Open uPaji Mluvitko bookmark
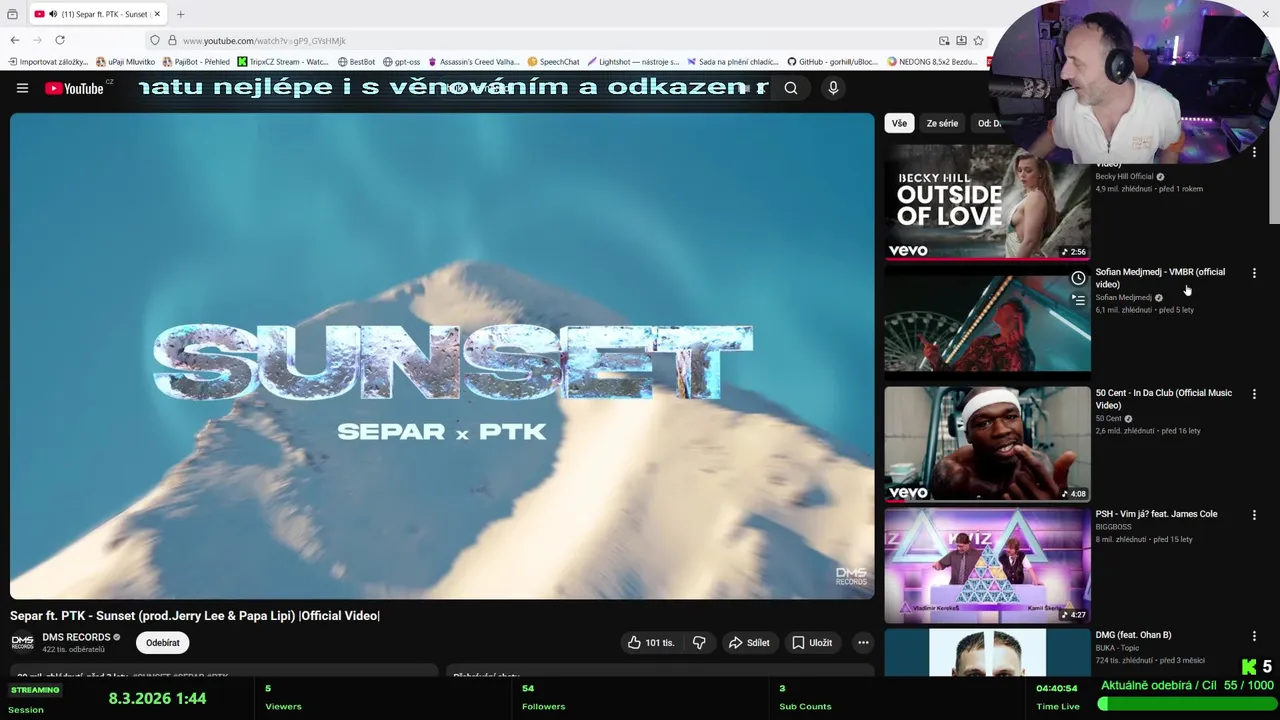Viewport: 1280px width, 720px height. (126, 62)
